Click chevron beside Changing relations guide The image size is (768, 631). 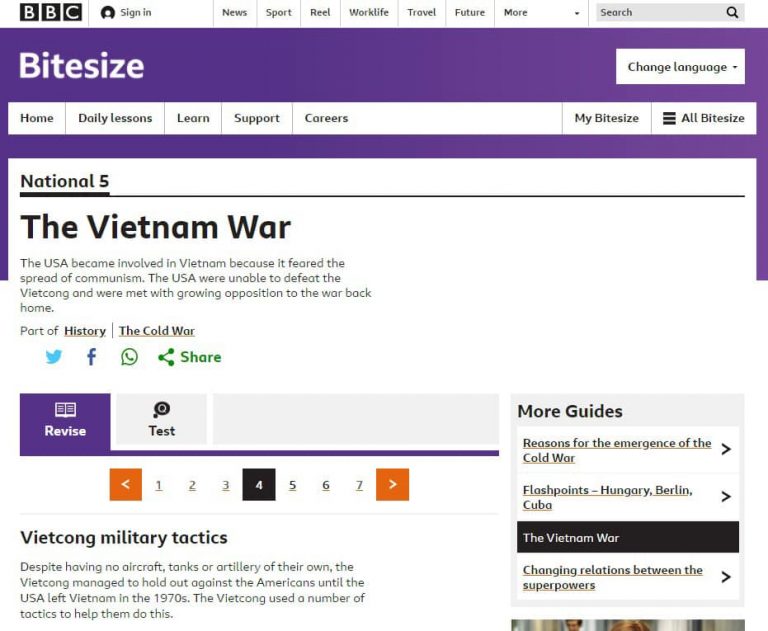(x=726, y=577)
